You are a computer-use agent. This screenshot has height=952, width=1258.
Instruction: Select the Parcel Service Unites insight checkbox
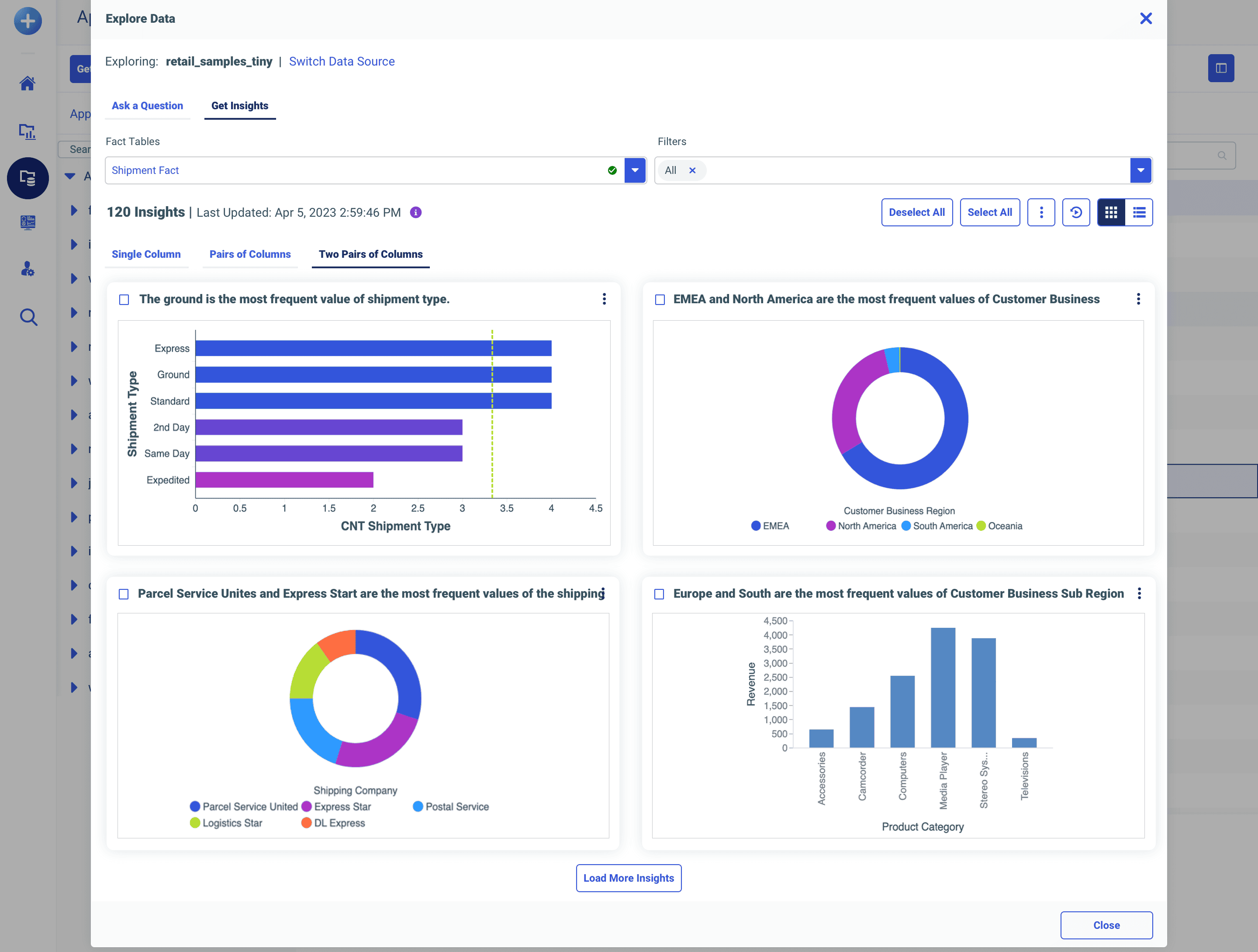click(124, 594)
